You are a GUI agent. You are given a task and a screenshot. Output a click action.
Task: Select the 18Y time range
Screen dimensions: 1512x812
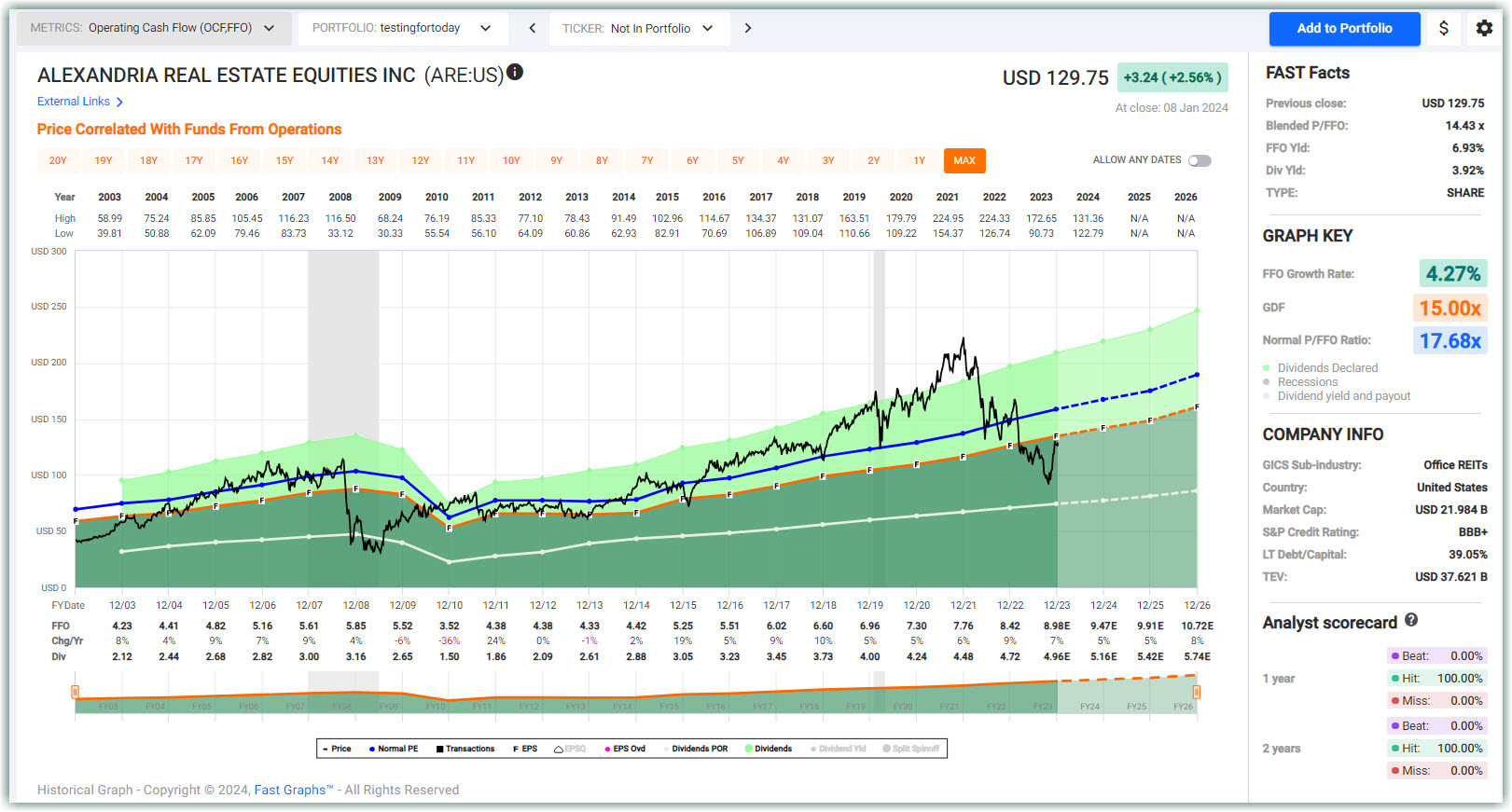tap(148, 160)
